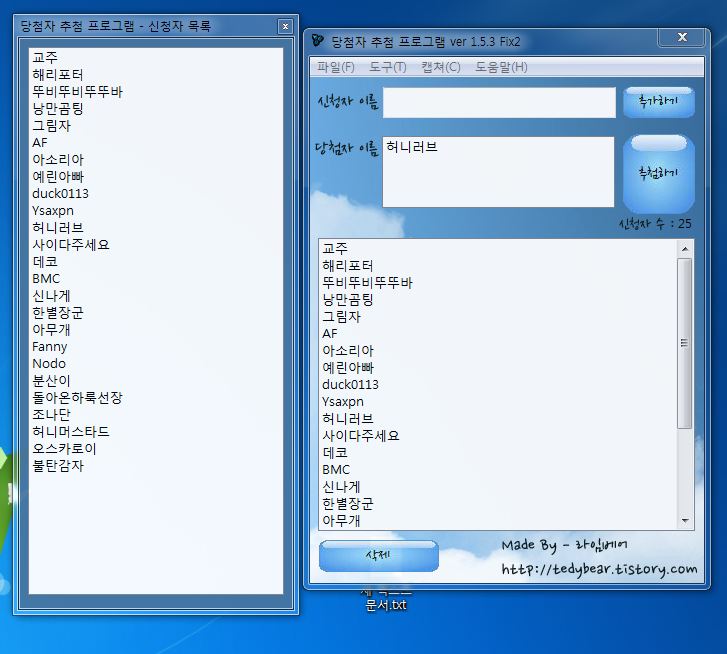727x654 pixels.
Task: Click 교주 in 신청자 목록 window
Action: tap(45, 57)
